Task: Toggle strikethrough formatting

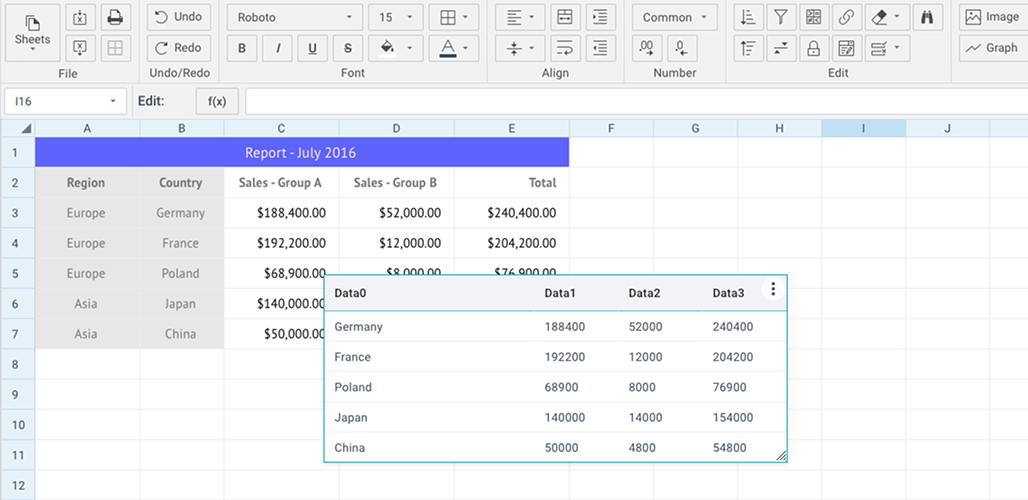Action: pos(347,48)
